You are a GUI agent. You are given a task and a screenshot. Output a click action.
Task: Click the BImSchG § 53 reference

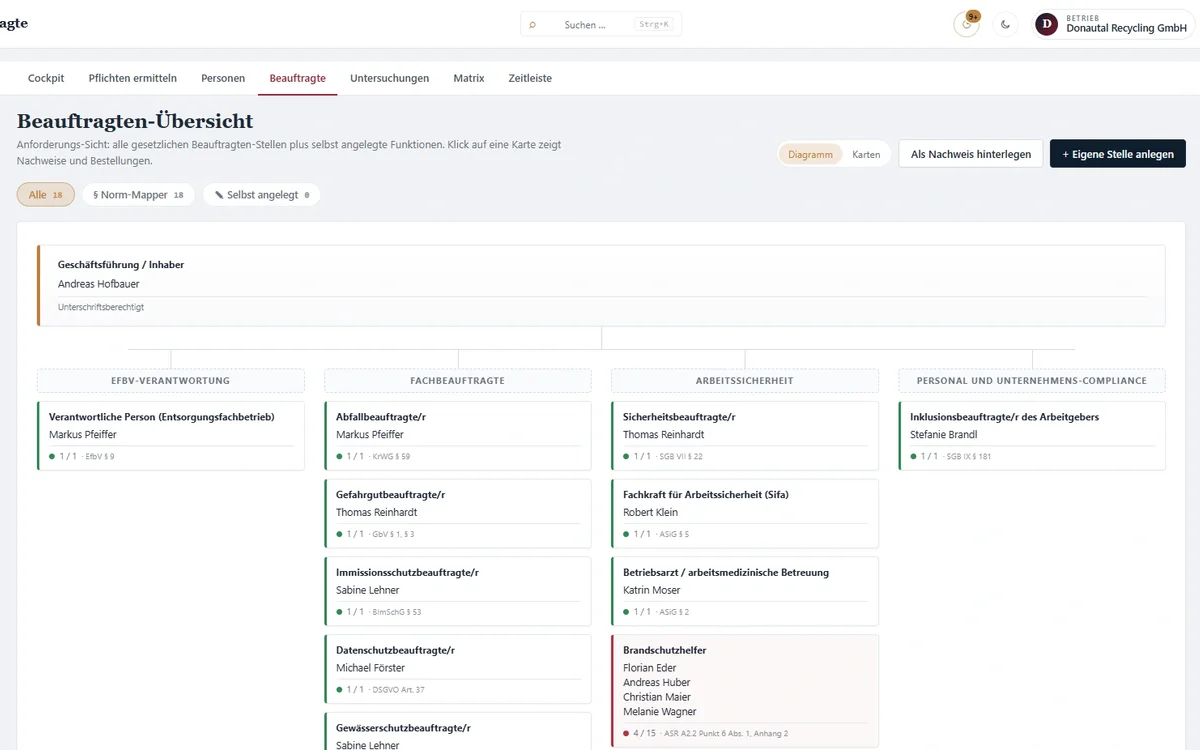click(396, 612)
